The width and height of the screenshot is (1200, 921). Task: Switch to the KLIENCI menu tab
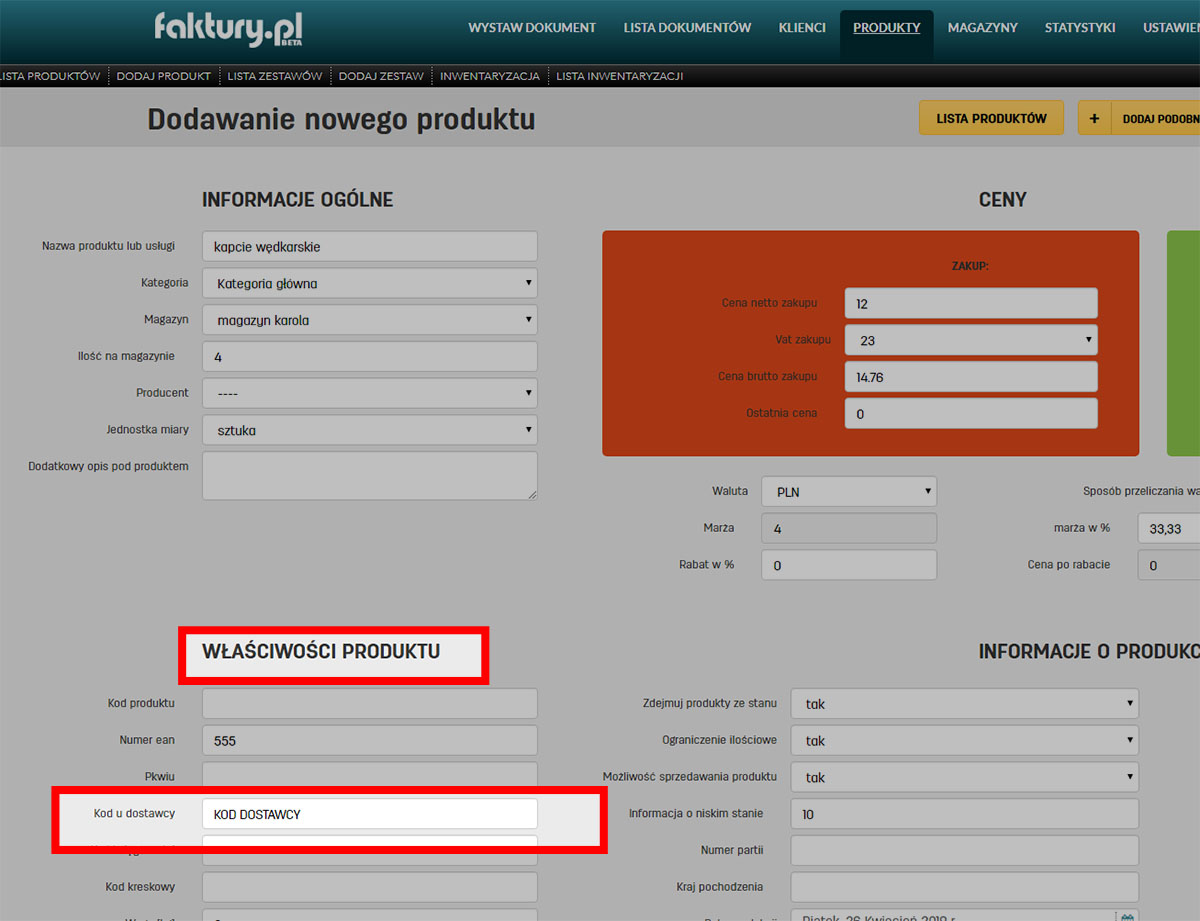(x=802, y=28)
